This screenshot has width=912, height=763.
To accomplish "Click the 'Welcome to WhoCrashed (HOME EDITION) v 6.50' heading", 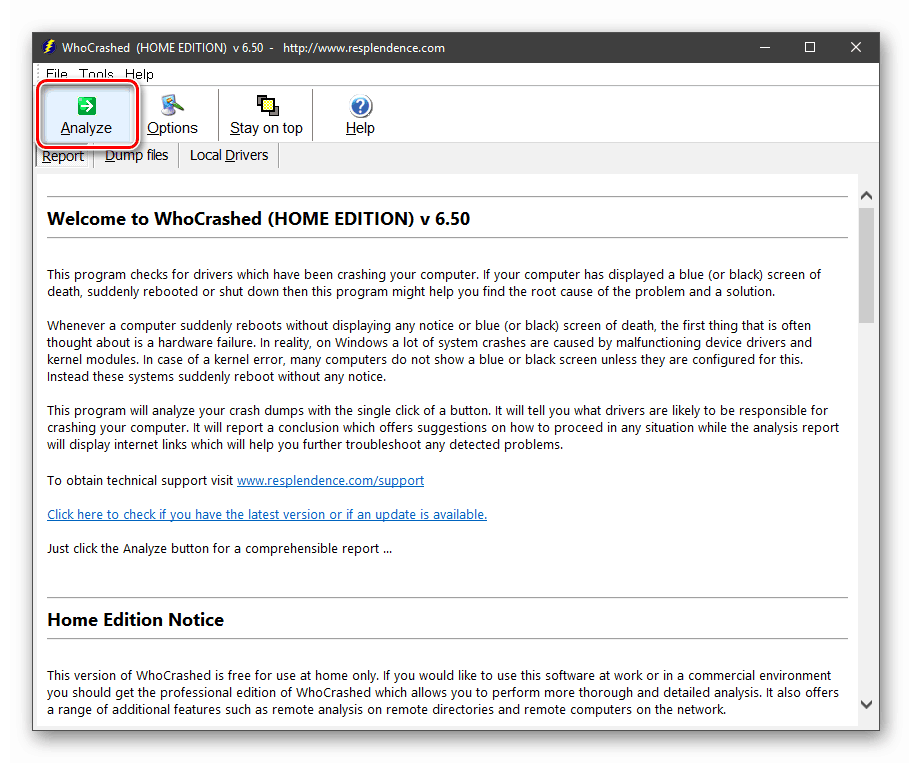I will (258, 219).
